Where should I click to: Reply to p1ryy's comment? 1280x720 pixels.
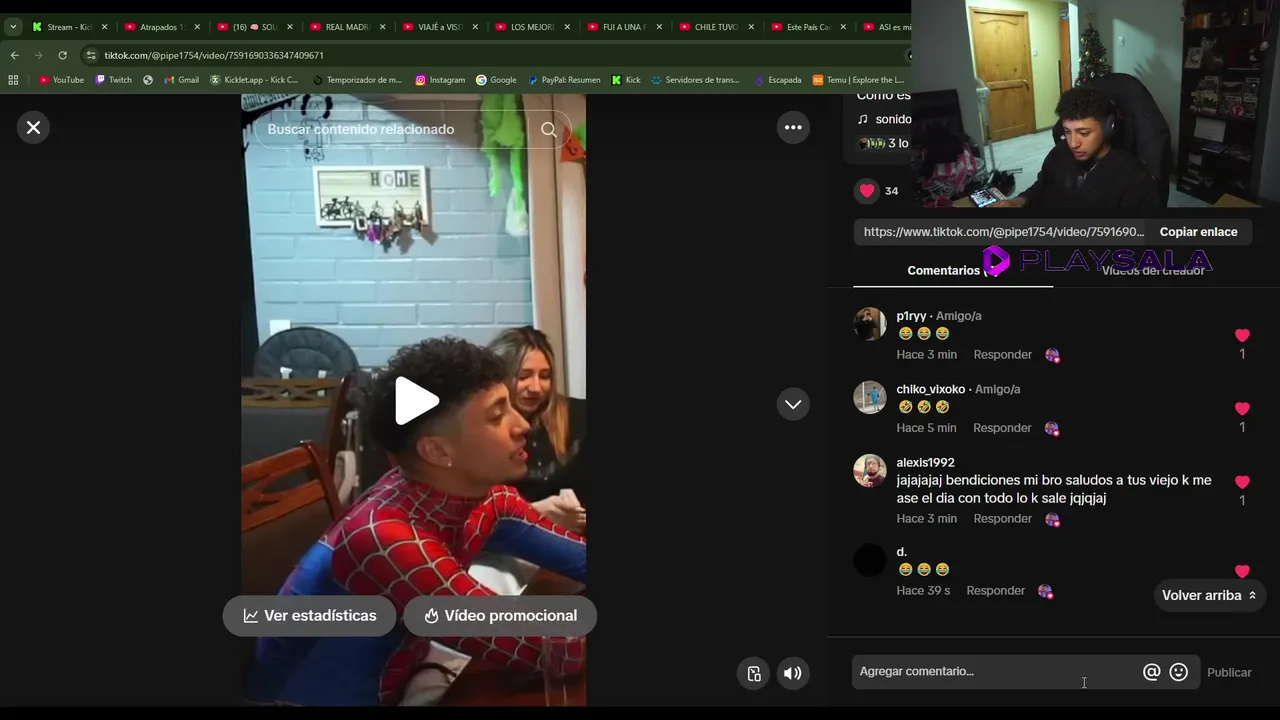[1002, 355]
